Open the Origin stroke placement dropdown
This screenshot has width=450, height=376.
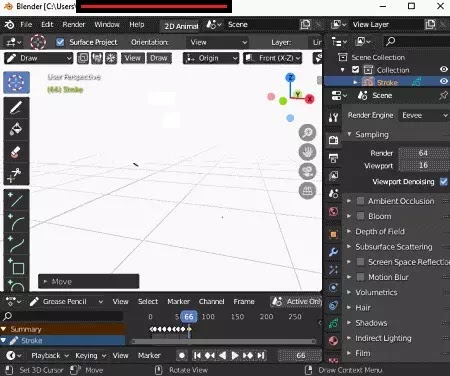(x=211, y=58)
